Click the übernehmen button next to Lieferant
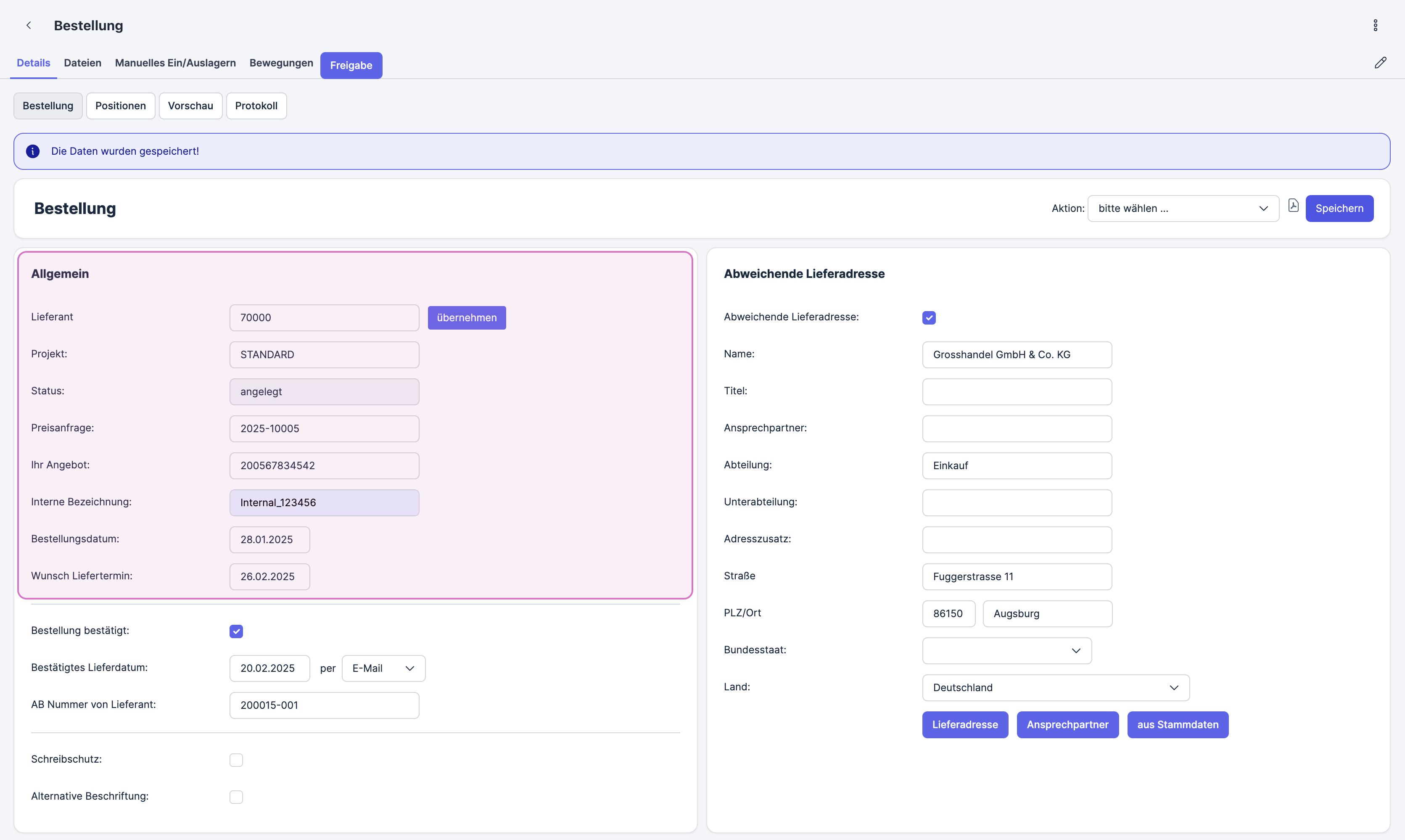 466,318
